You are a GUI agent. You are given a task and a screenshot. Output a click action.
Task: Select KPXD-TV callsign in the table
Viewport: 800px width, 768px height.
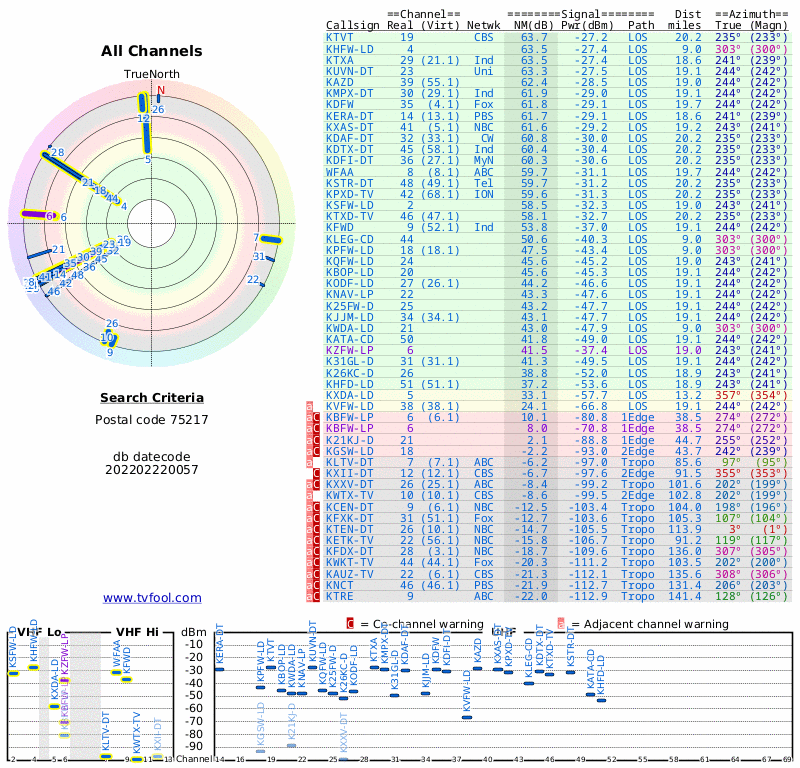click(349, 194)
